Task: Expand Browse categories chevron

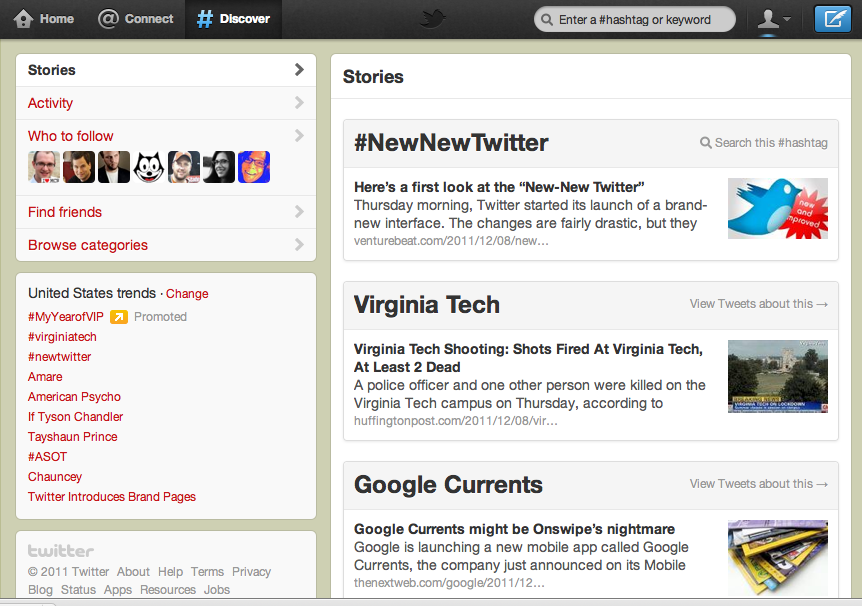Action: tap(299, 245)
